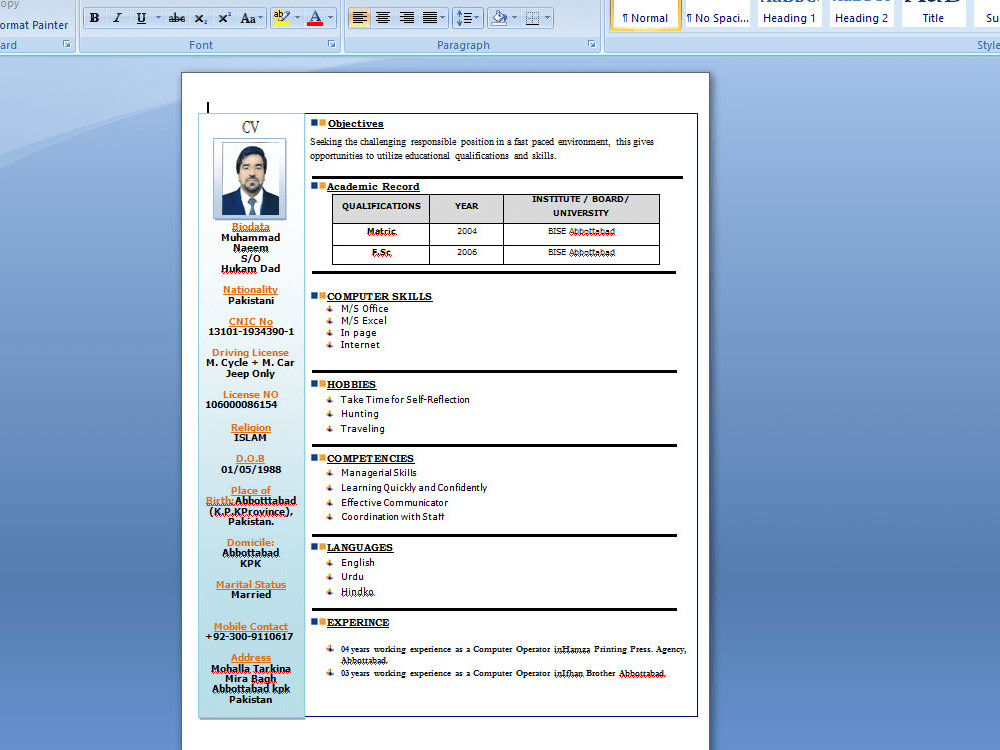Click the Driving License label
This screenshot has width=1000, height=750.
tap(250, 352)
